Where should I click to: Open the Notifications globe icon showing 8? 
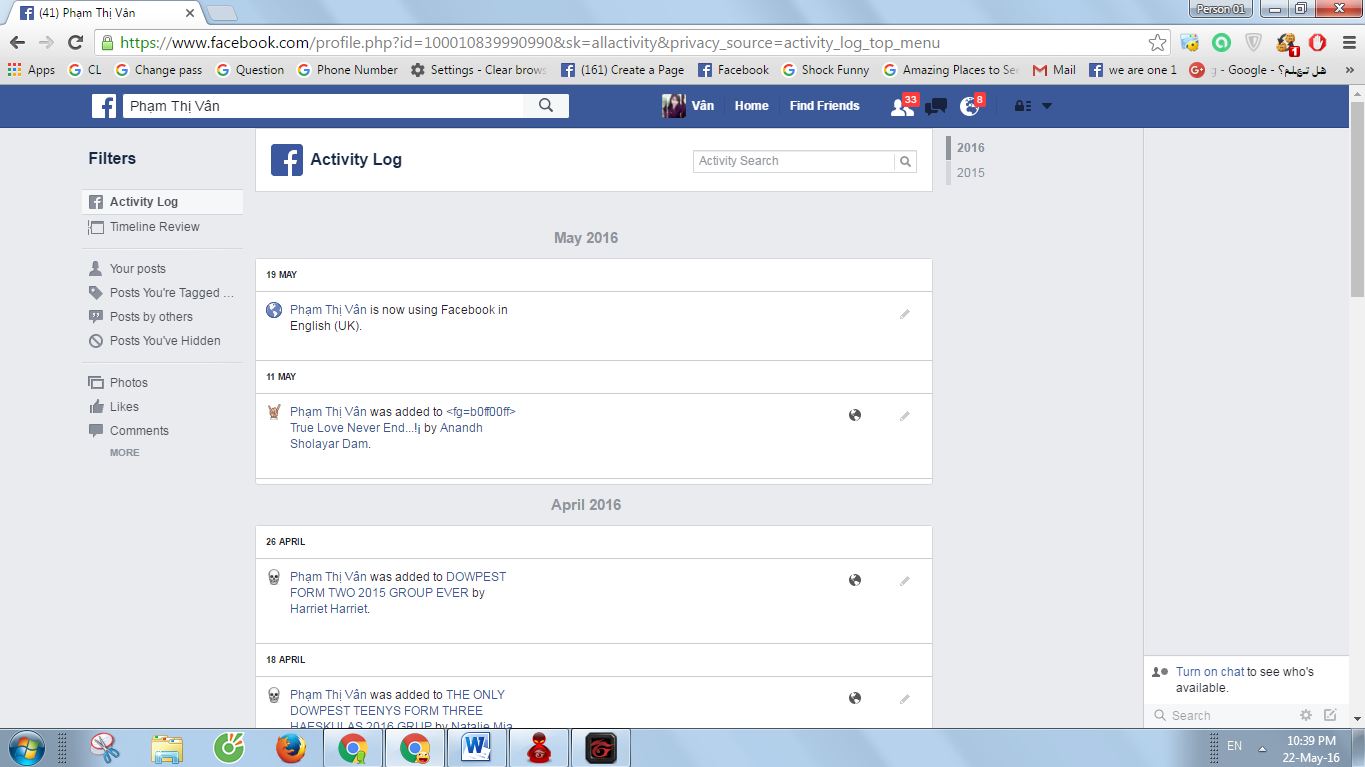coord(969,105)
